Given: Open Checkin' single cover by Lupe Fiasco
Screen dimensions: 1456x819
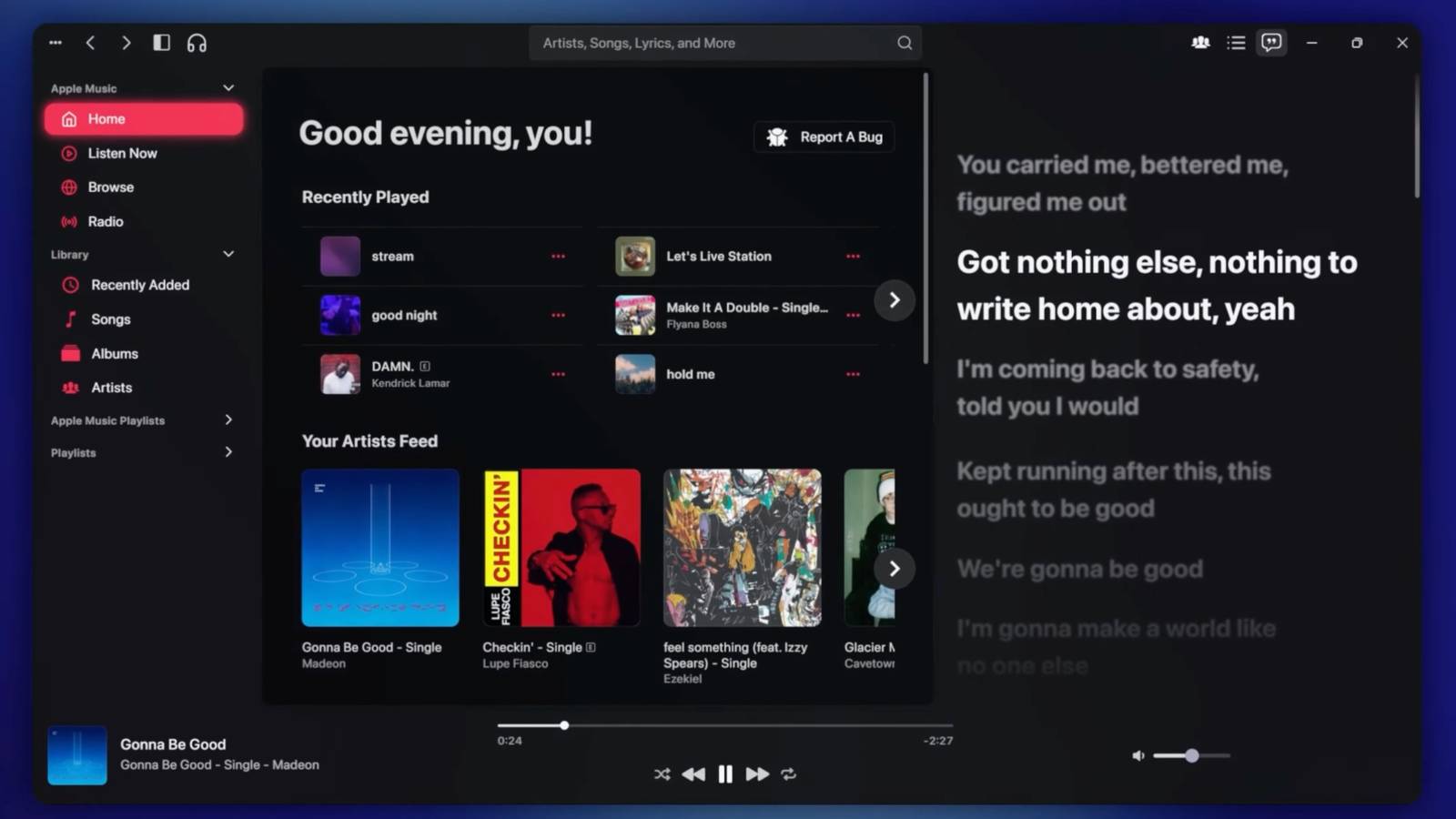Looking at the screenshot, I should [561, 548].
